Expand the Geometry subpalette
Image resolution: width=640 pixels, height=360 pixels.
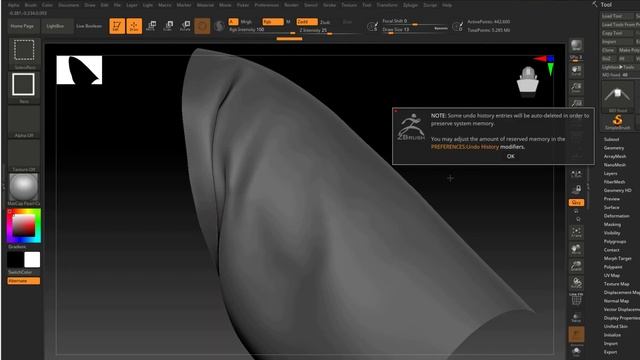click(614, 148)
